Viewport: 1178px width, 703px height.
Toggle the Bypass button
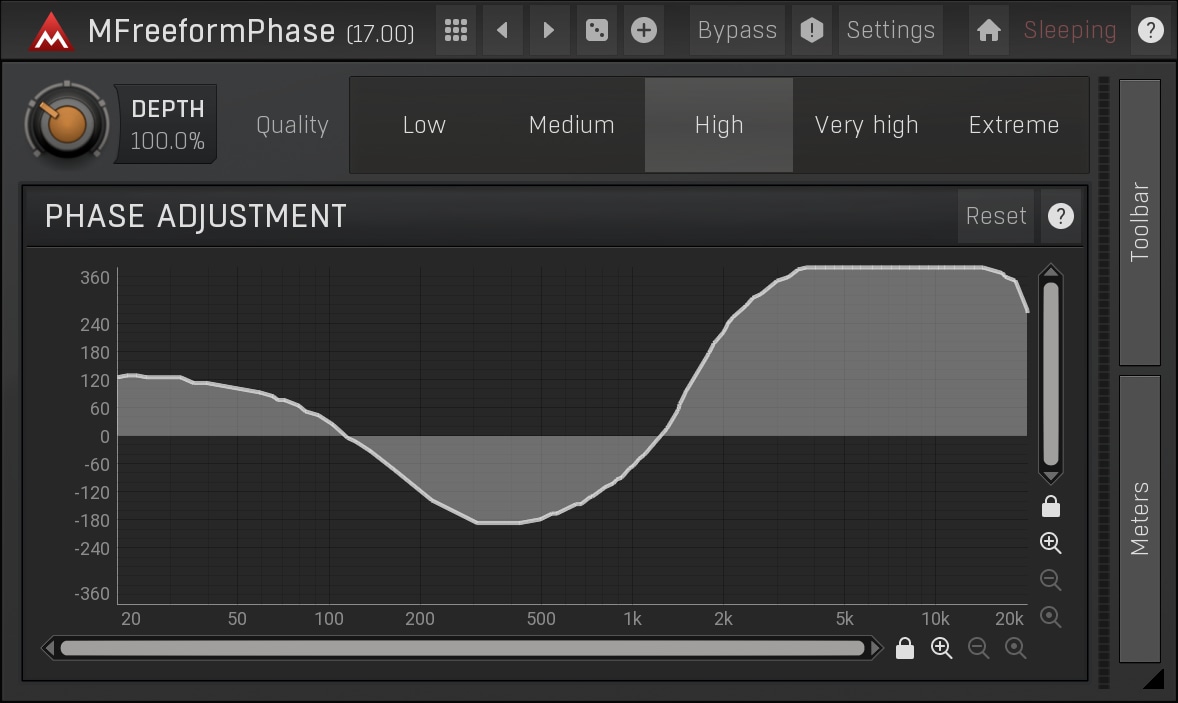coord(737,31)
